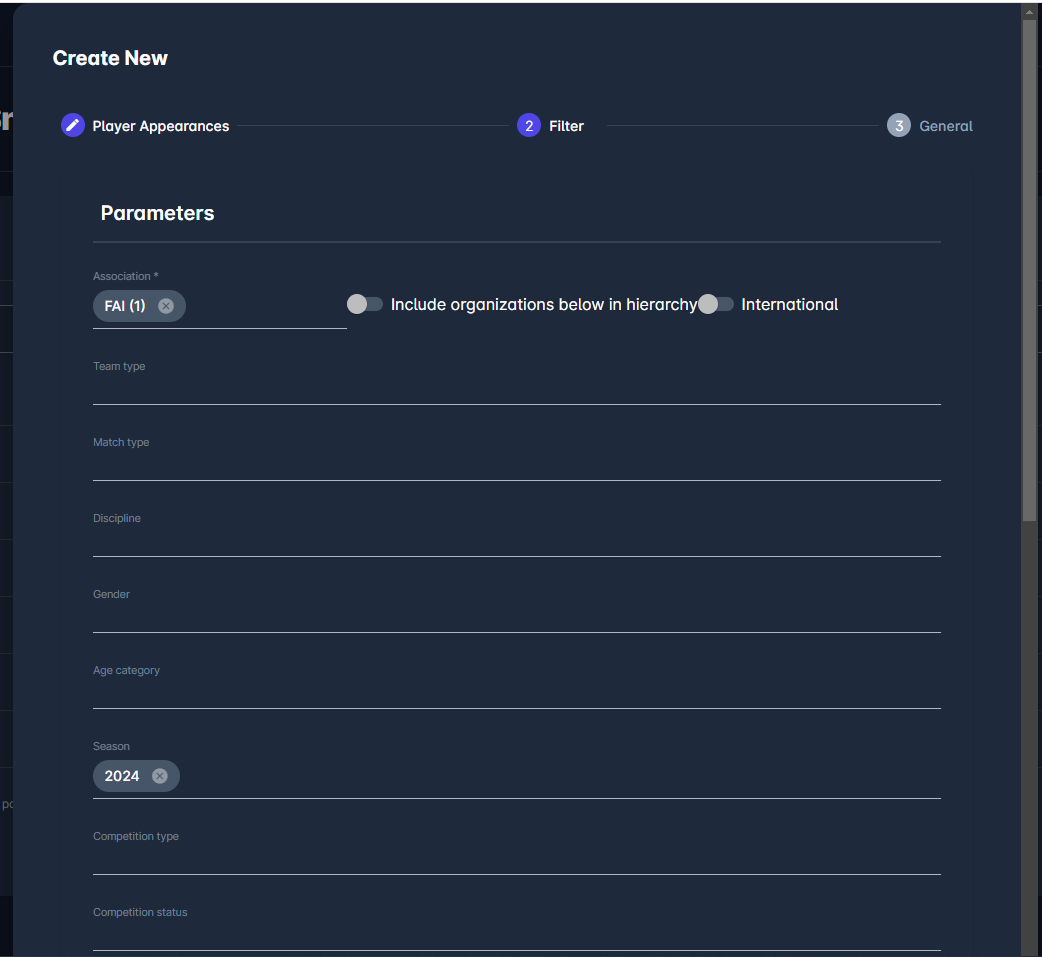Click the step 2 Filter circle icon
This screenshot has height=957, width=1042.
[528, 125]
